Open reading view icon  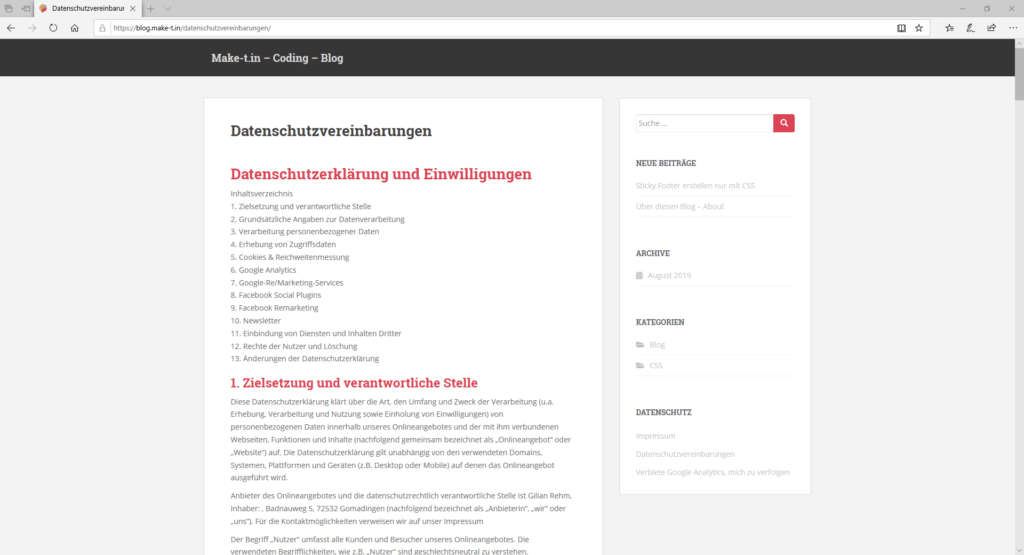(x=901, y=28)
